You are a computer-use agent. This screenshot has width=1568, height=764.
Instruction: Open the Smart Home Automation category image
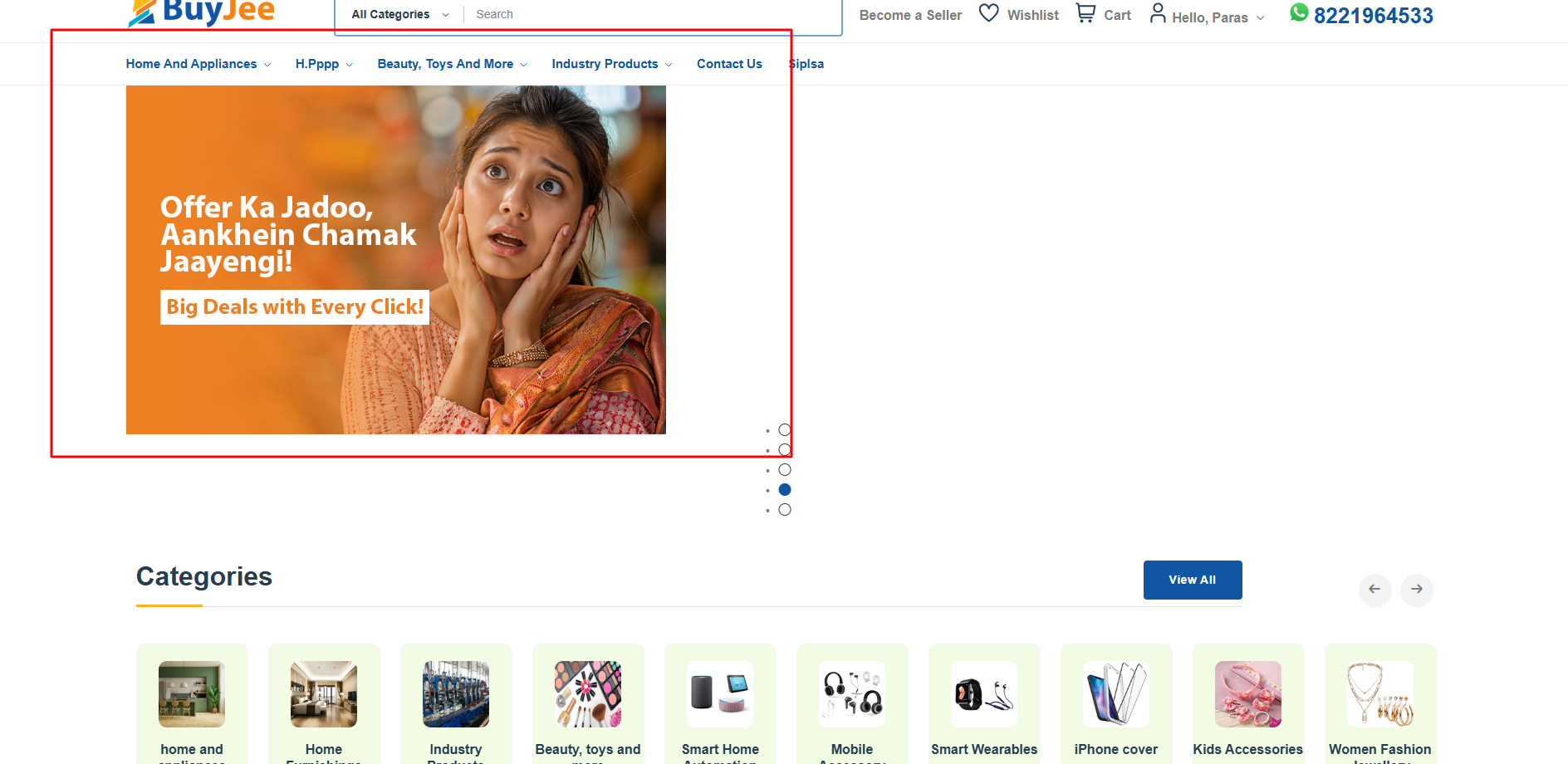pos(720,694)
